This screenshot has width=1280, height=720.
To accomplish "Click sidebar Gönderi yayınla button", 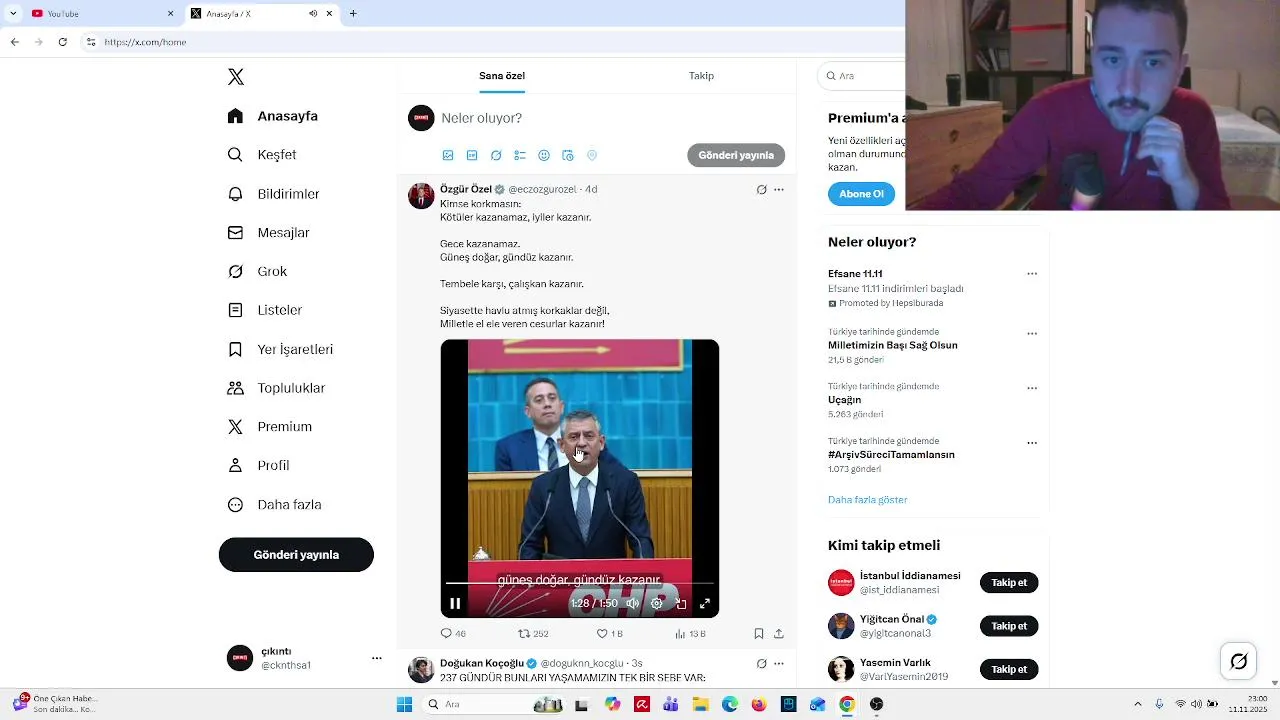I will tap(296, 555).
